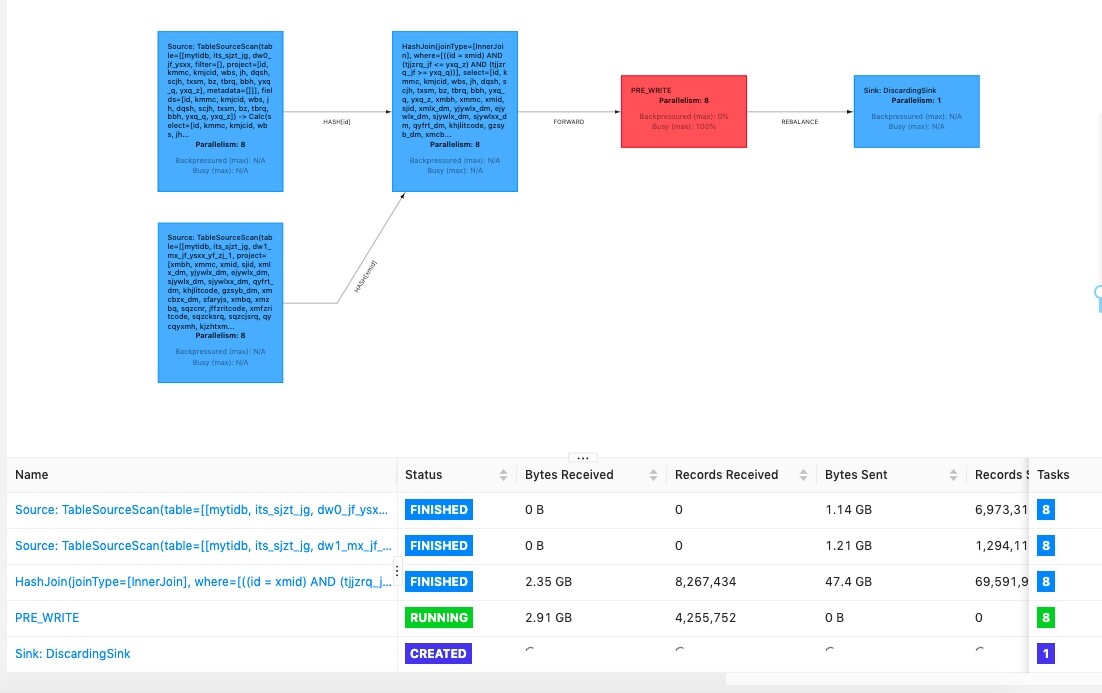Viewport: 1102px width, 693px height.
Task: Click the horizontal ellipsis panel resize handle
Action: [x=582, y=458]
